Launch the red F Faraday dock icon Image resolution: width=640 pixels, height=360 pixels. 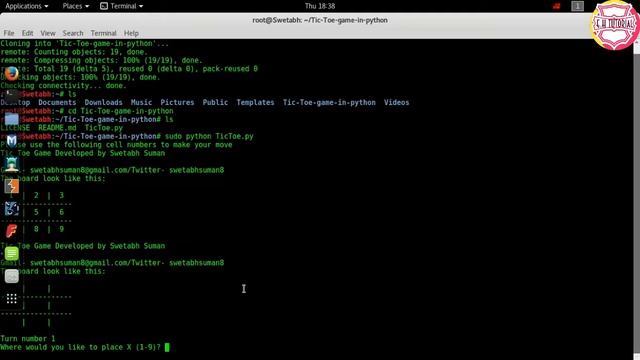11,231
